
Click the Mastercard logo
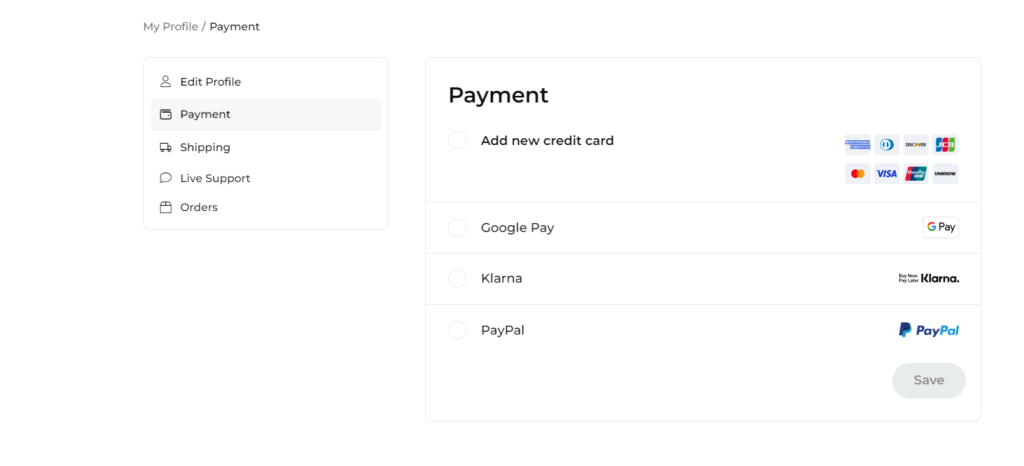(857, 174)
